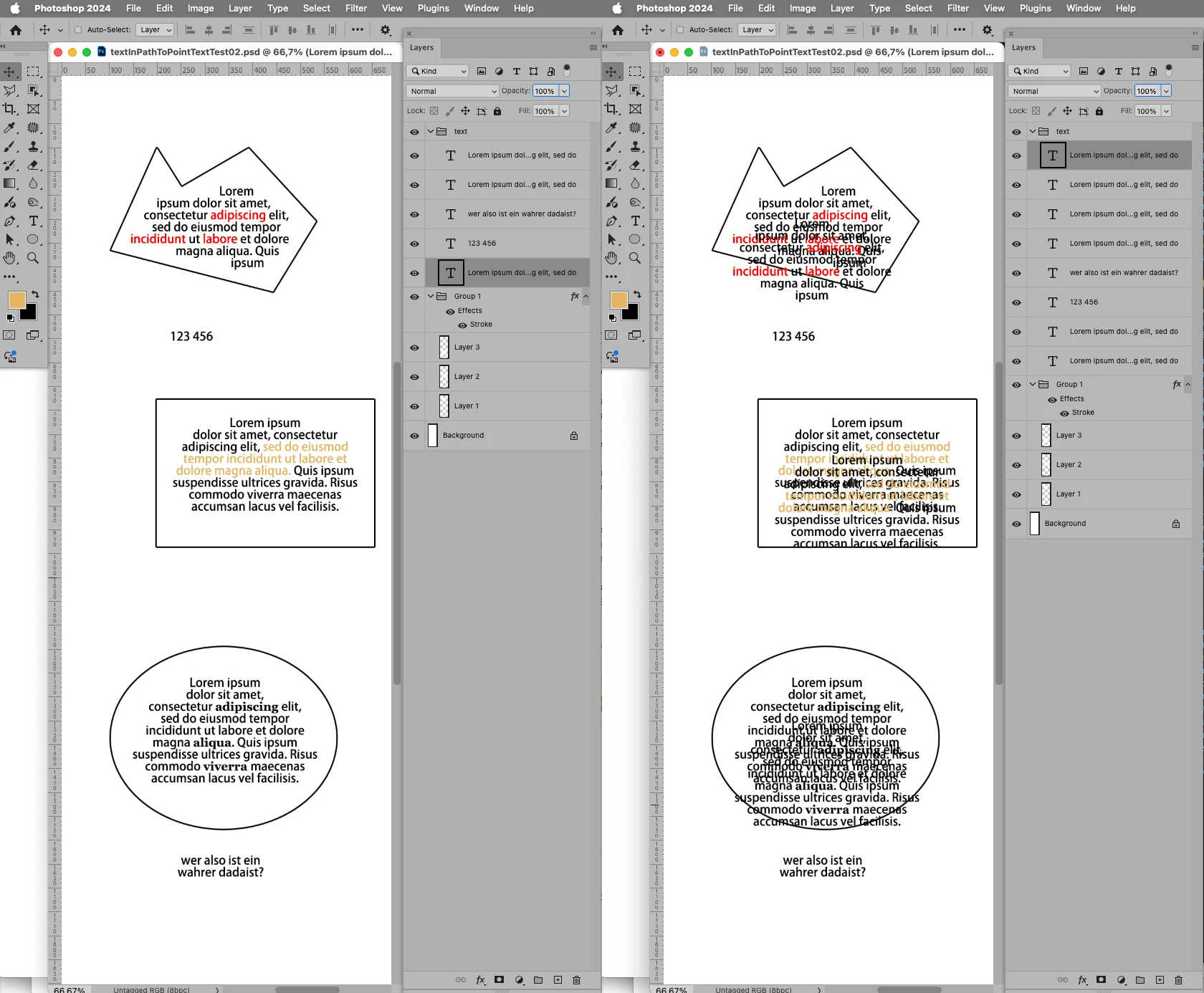Activate the Brush tool in left window
This screenshot has width=1204, height=993.
10,146
